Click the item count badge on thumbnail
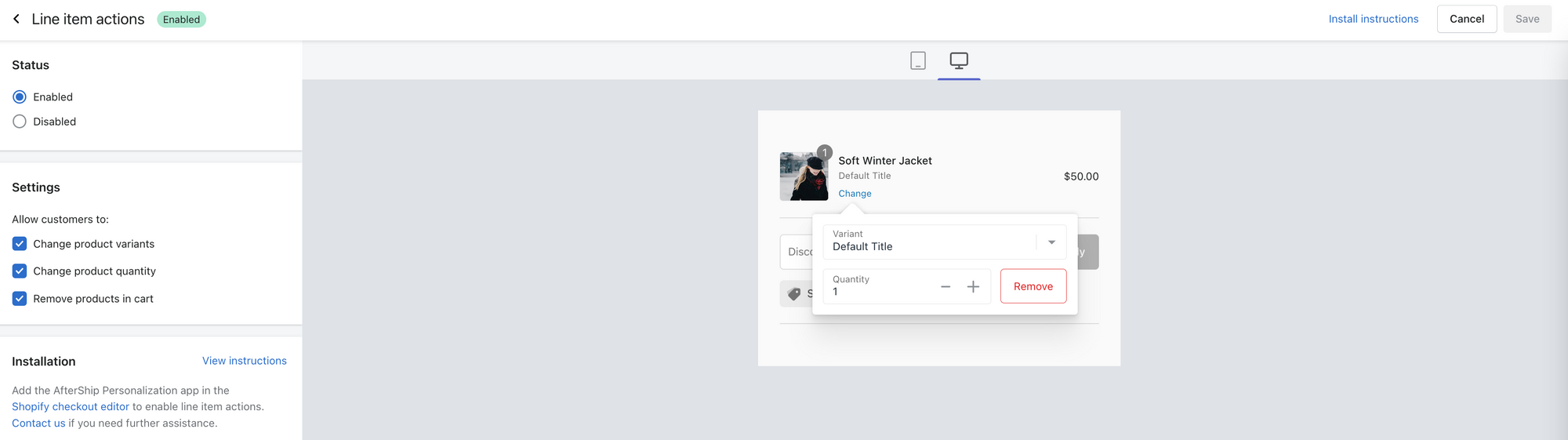The width and height of the screenshot is (1568, 440). coord(824,152)
